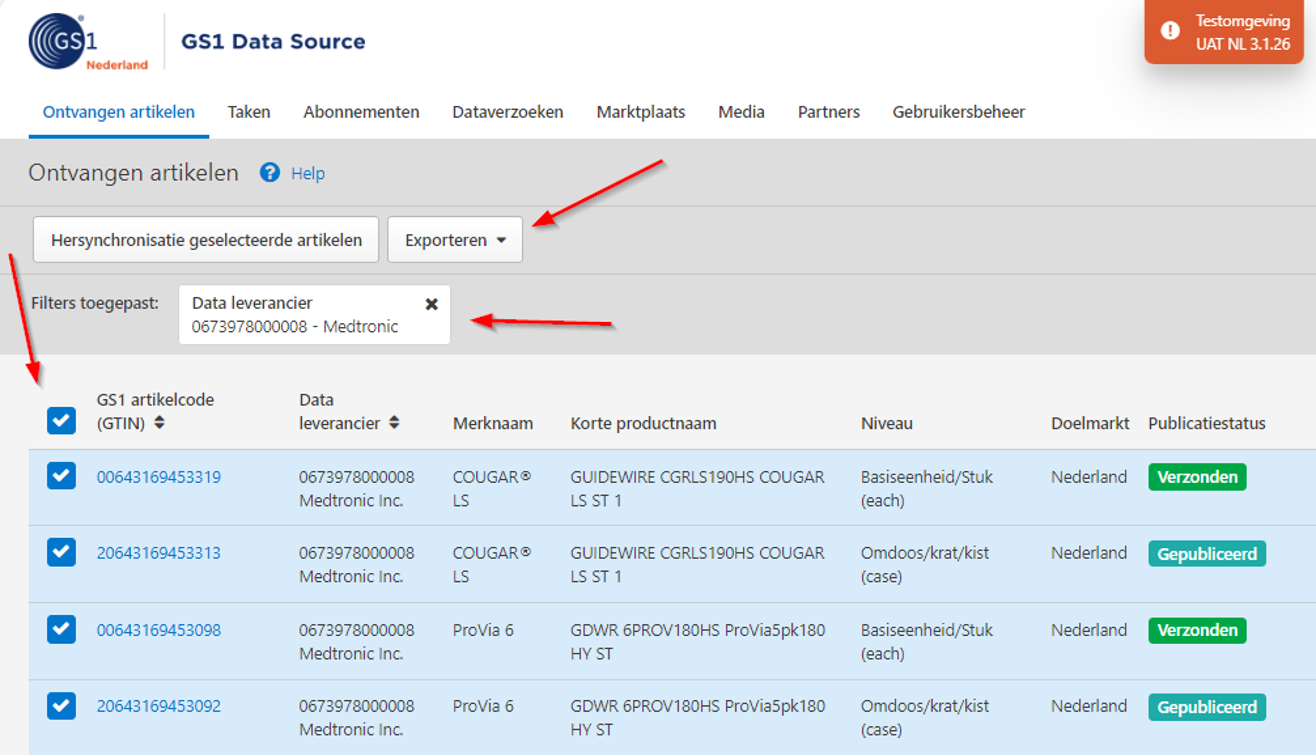This screenshot has width=1316, height=755.
Task: Toggle the select-all checkbox in table header
Action: pyautogui.click(x=61, y=421)
